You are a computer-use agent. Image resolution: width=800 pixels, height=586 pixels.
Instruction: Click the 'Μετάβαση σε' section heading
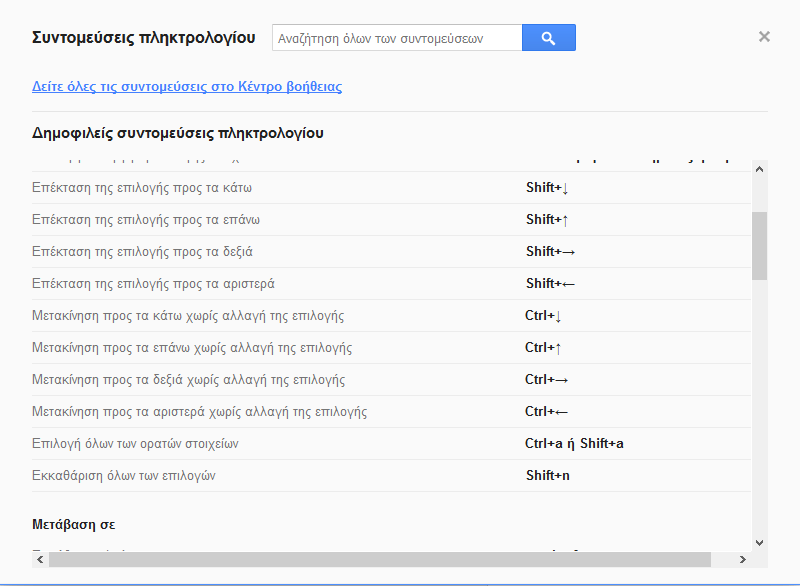75,524
